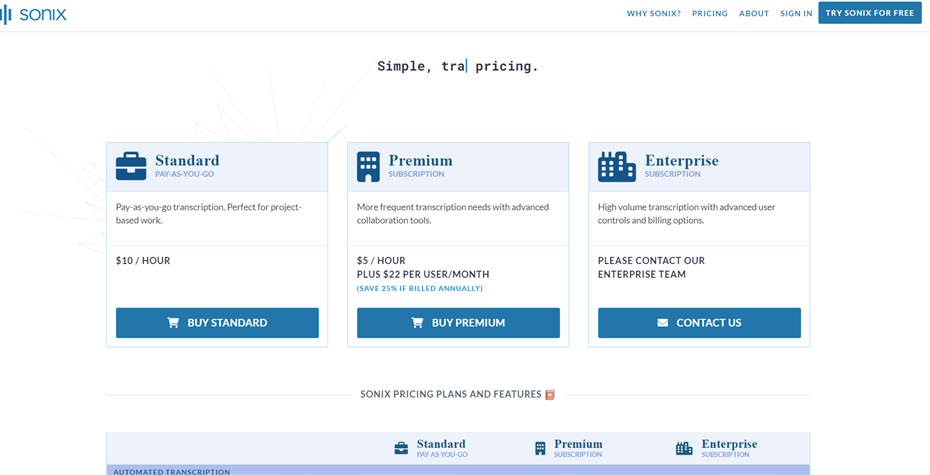Click the Enterprise plan buildings icon
This screenshot has height=475, width=930.
(616, 167)
